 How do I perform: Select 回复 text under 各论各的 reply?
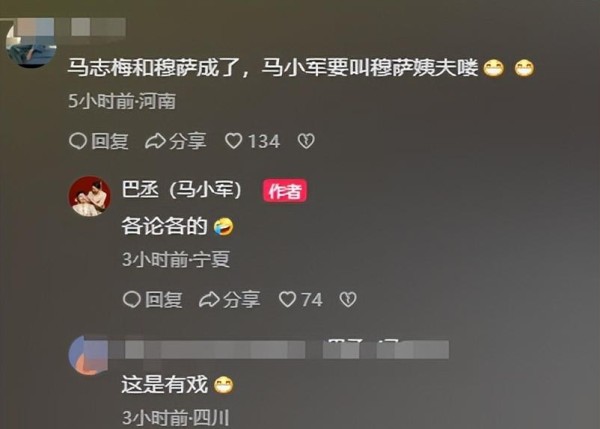tap(163, 300)
